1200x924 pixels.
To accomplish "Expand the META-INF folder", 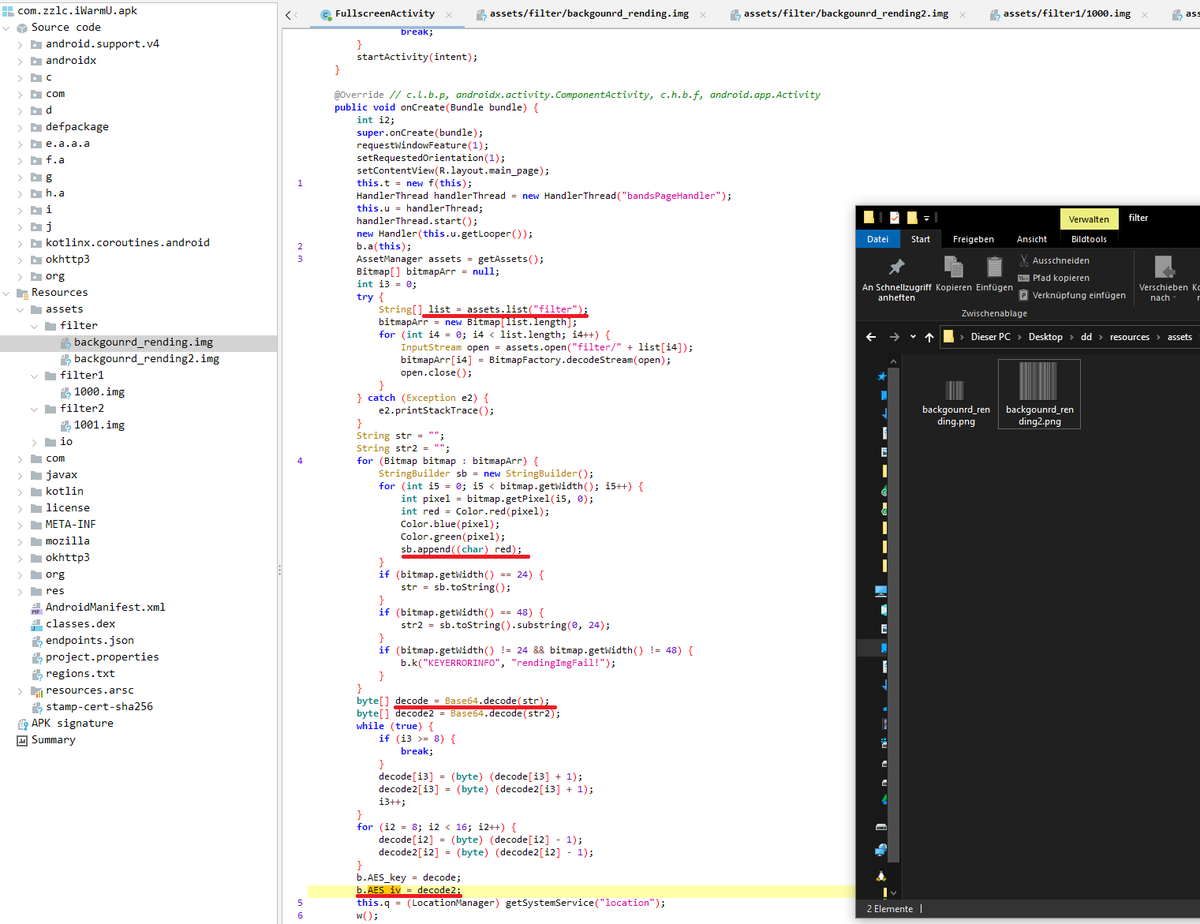I will point(22,524).
